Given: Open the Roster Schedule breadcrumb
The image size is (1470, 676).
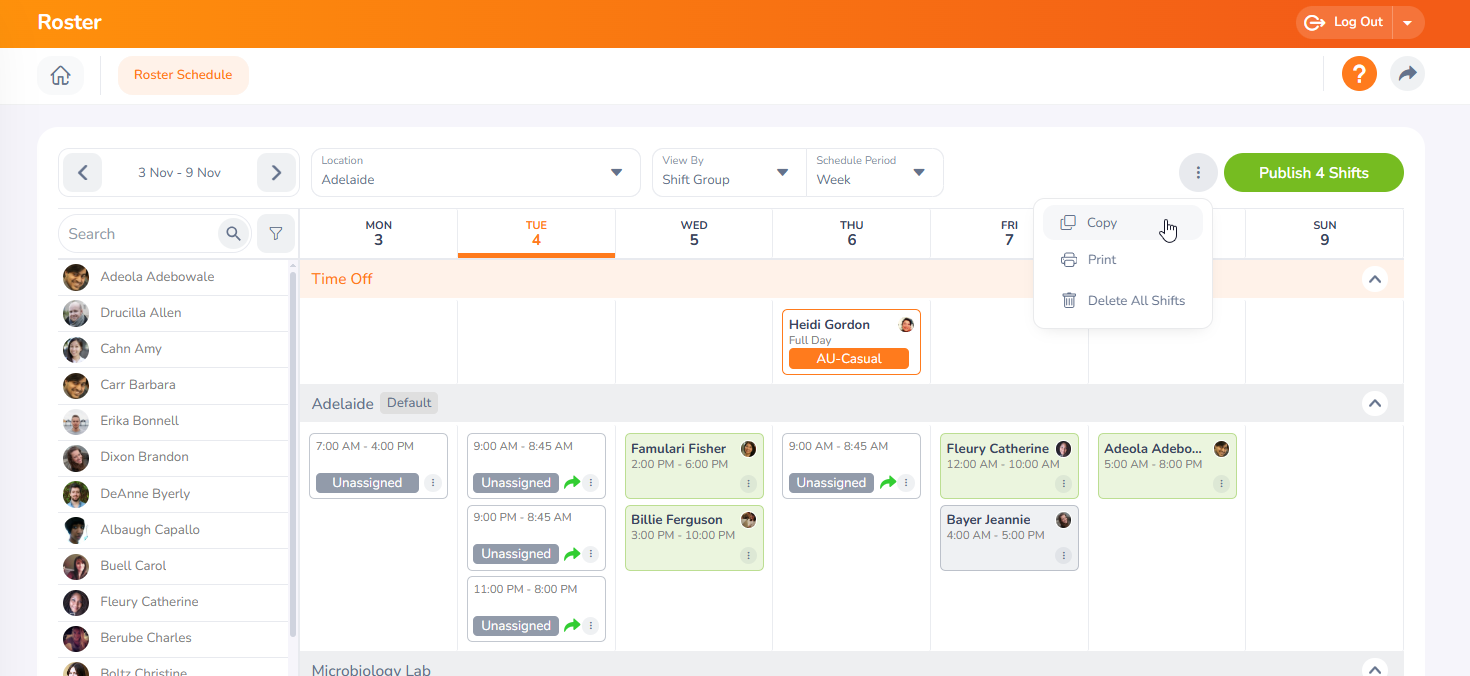Looking at the screenshot, I should [183, 74].
